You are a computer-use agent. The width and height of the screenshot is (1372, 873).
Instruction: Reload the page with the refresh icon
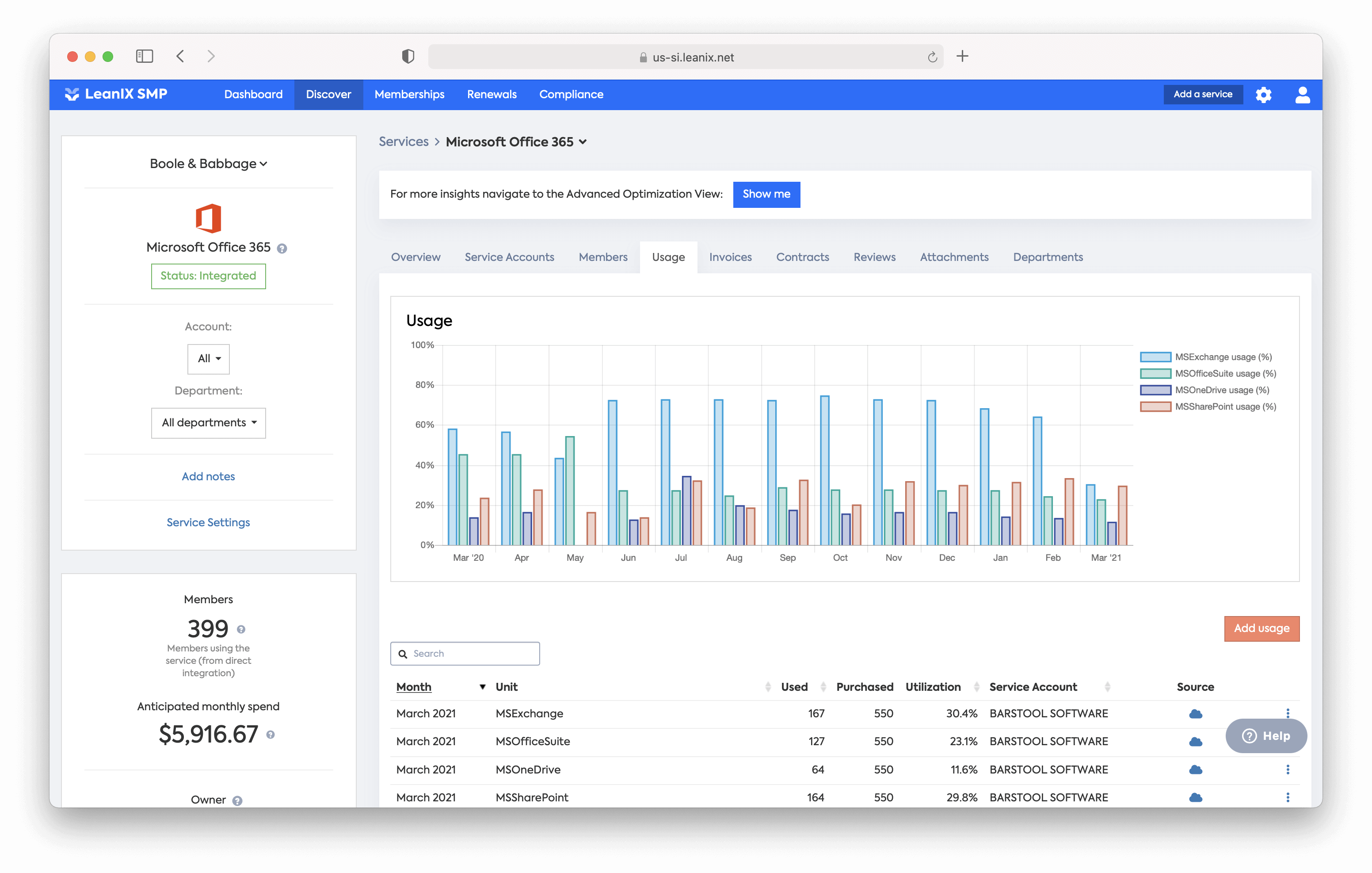pyautogui.click(x=932, y=57)
